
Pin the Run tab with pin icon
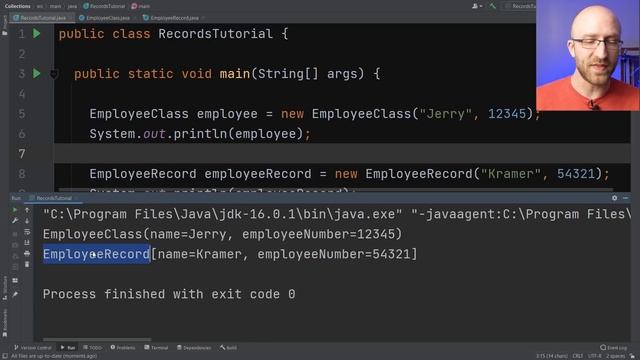pyautogui.click(x=15, y=294)
